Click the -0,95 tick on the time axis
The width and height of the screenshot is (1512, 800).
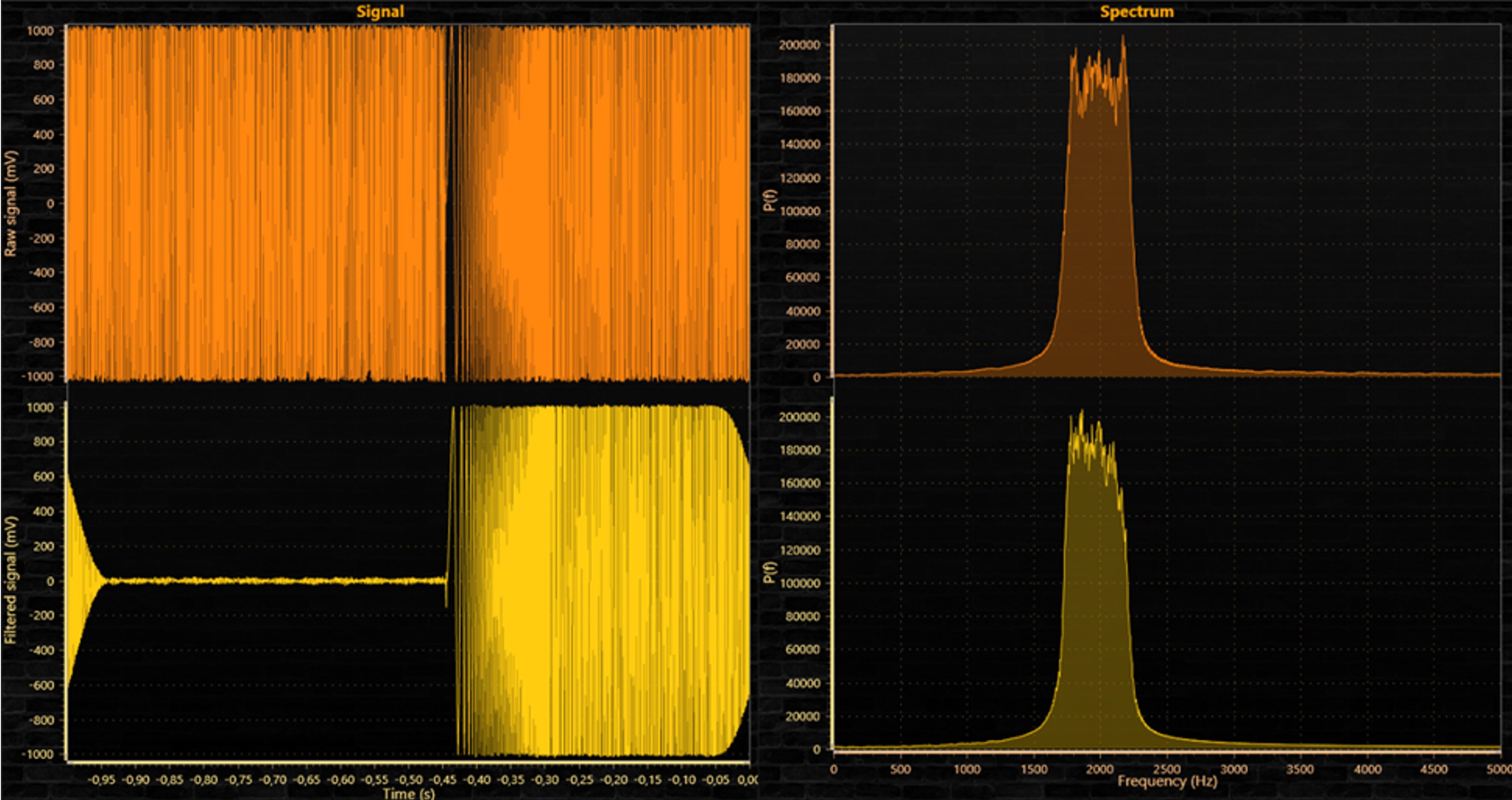pyautogui.click(x=102, y=780)
